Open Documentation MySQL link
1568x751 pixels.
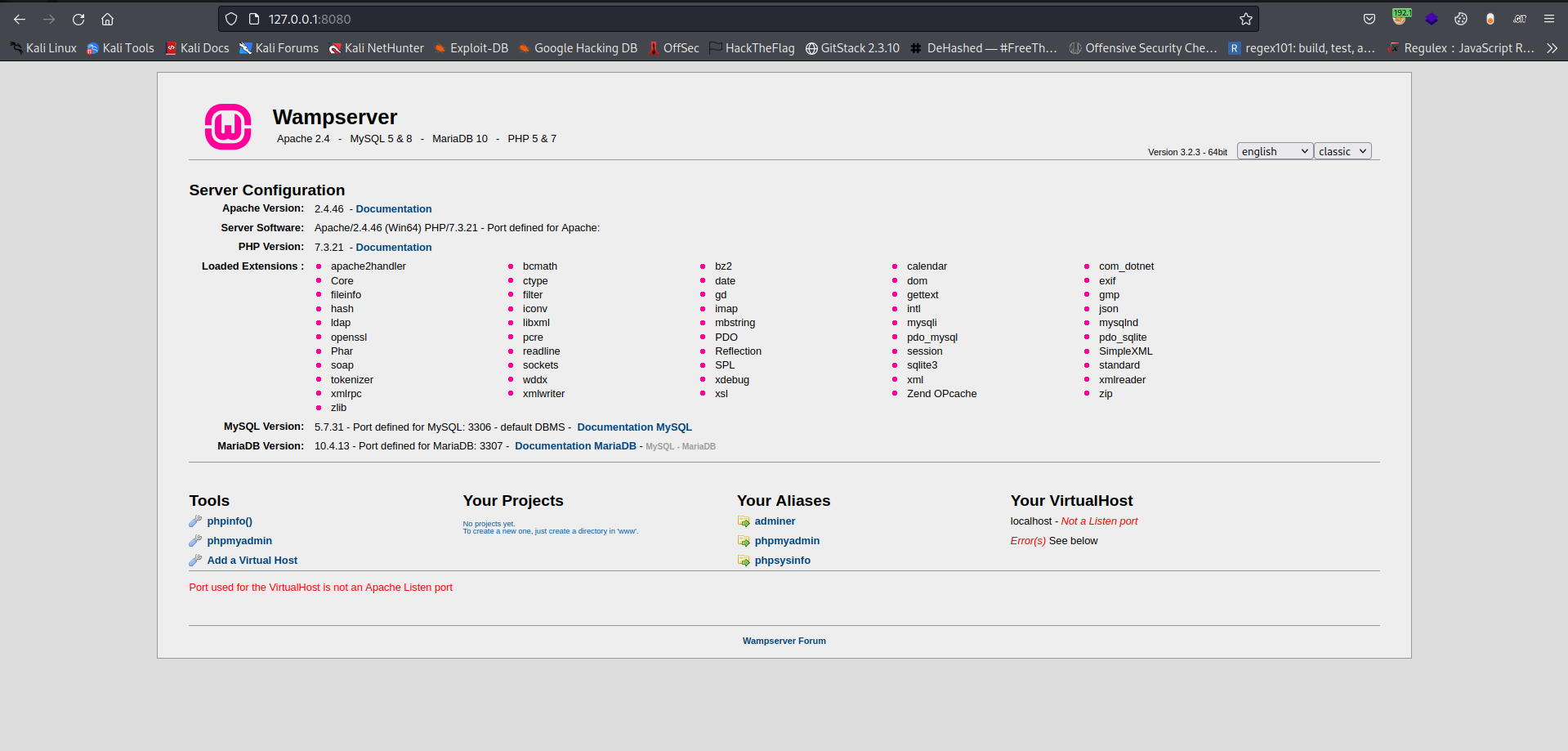pyautogui.click(x=634, y=427)
